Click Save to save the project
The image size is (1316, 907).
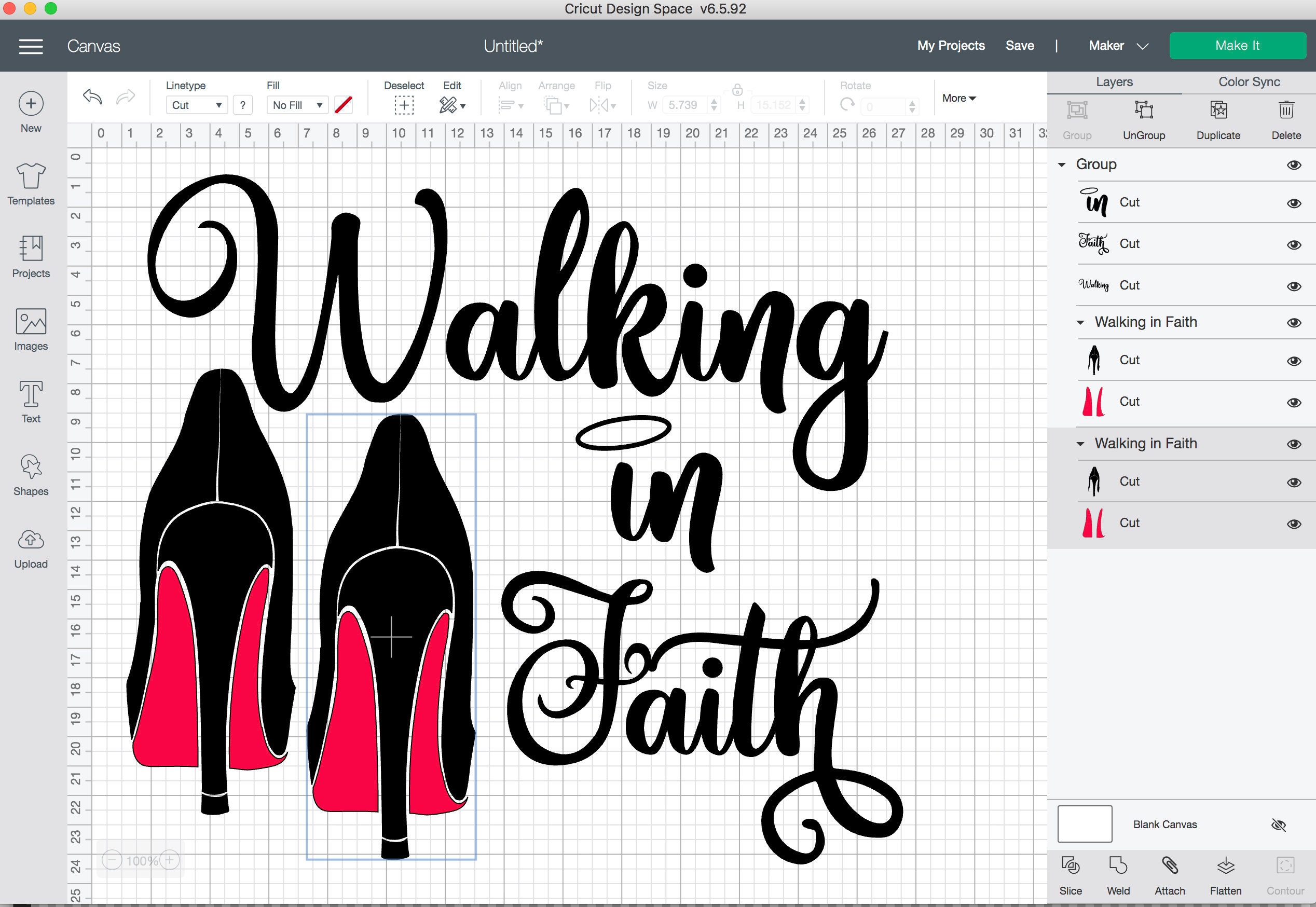click(x=1020, y=46)
